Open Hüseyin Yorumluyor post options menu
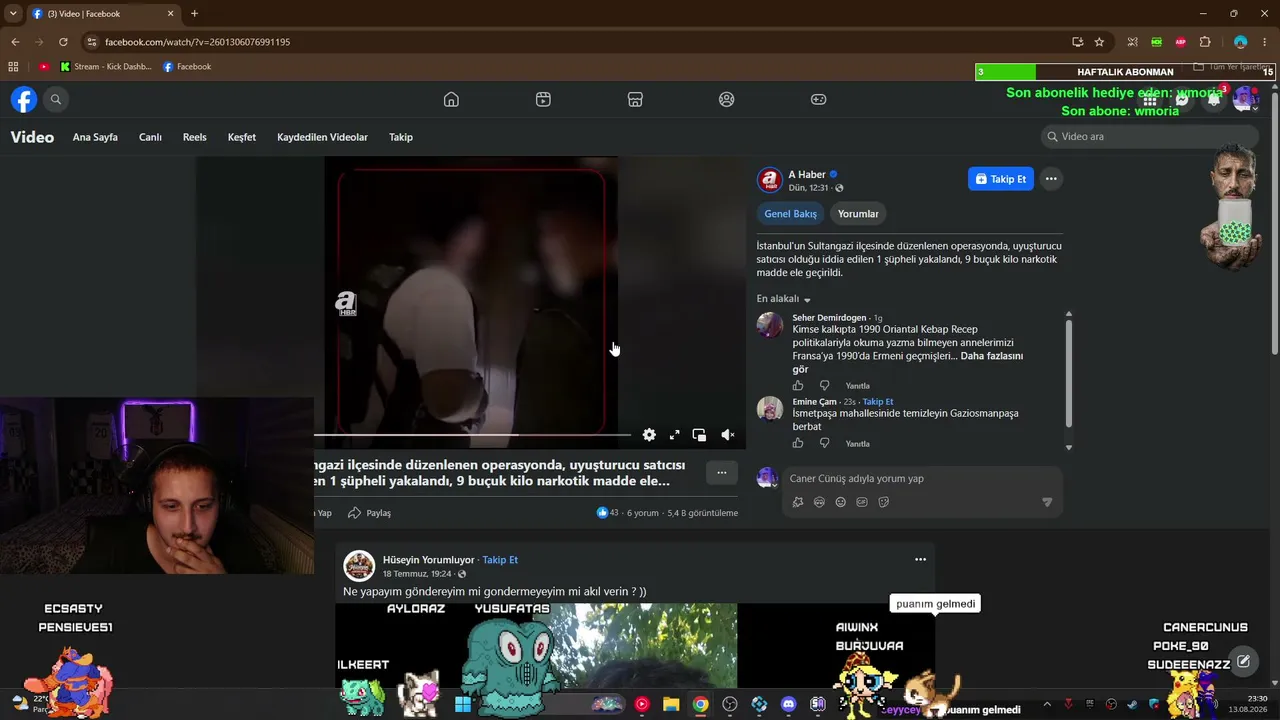 coord(920,560)
